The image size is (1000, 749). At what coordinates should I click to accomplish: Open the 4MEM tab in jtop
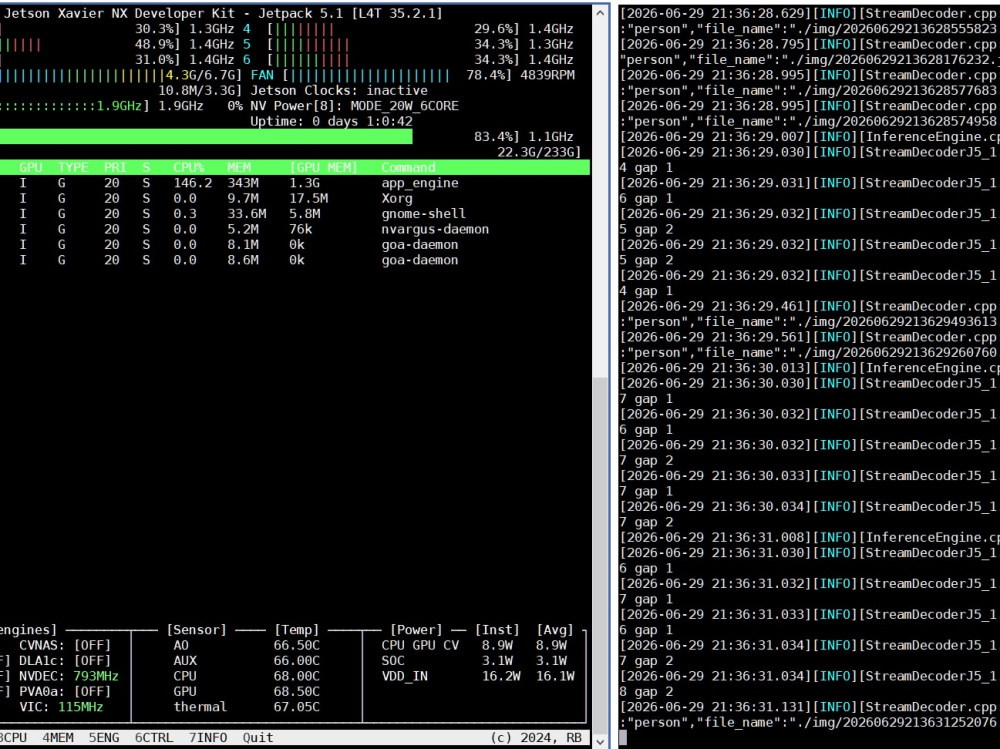pyautogui.click(x=57, y=738)
